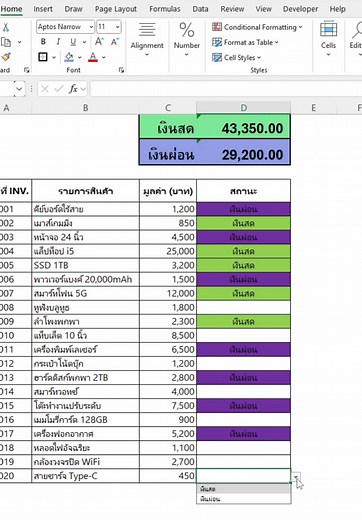This screenshot has height=520, width=362.
Task: Click the สถานะ header cell
Action: pyautogui.click(x=243, y=191)
